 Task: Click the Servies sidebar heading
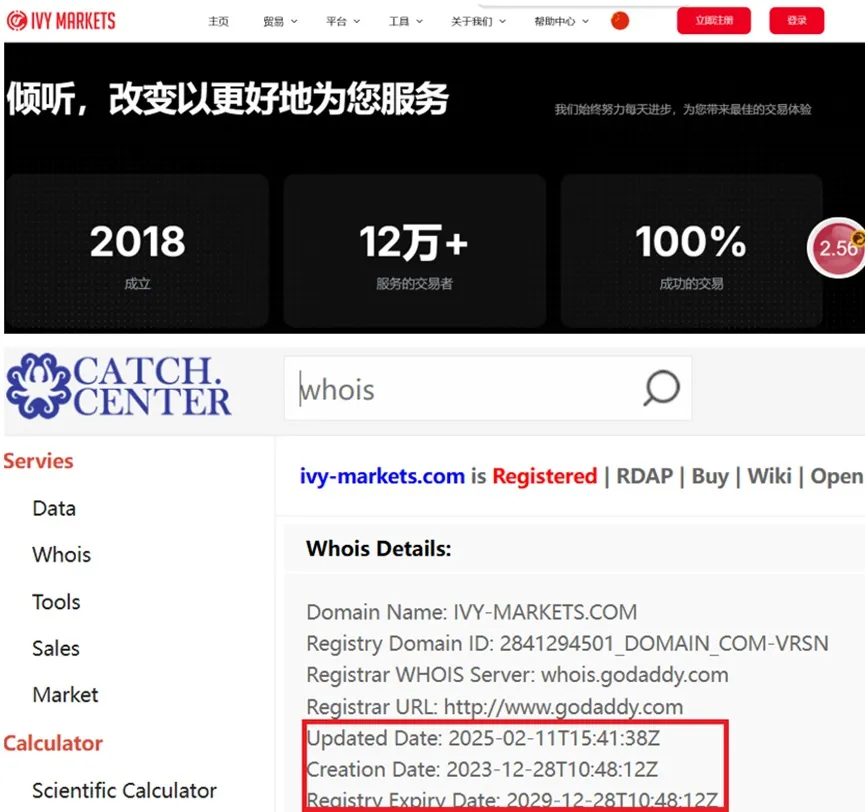[x=38, y=461]
